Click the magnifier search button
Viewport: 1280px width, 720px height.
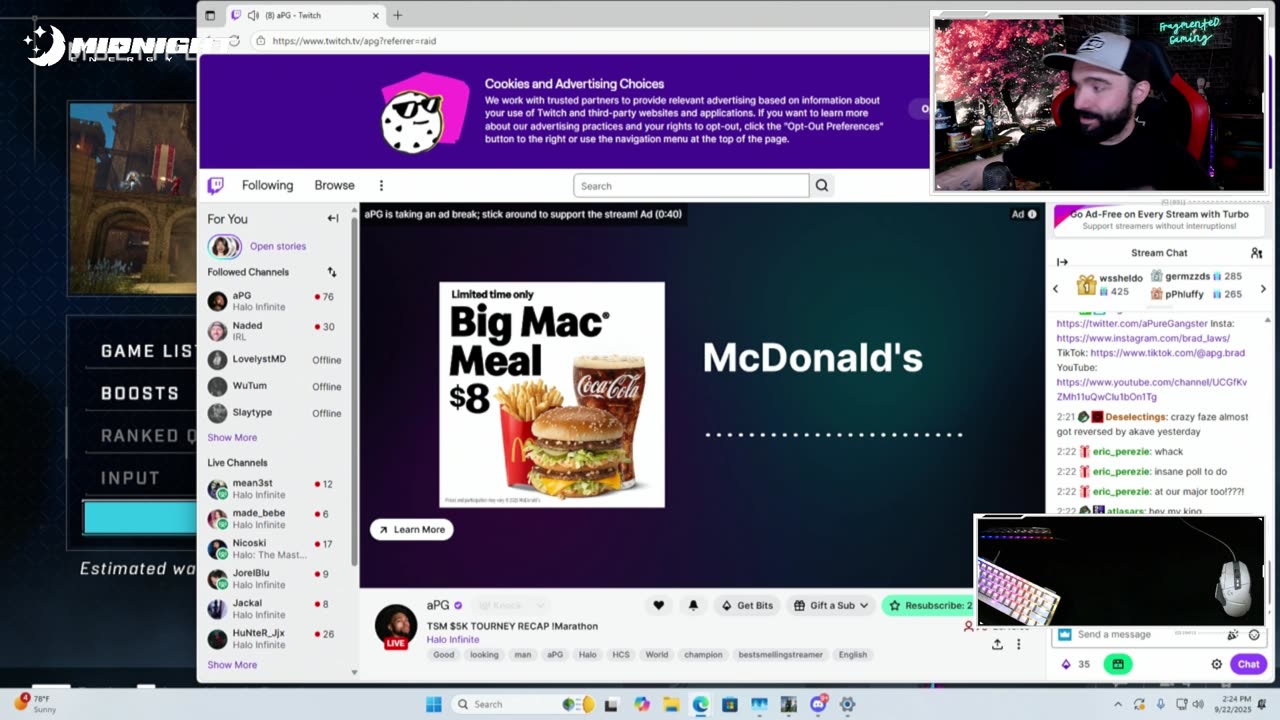click(x=822, y=185)
